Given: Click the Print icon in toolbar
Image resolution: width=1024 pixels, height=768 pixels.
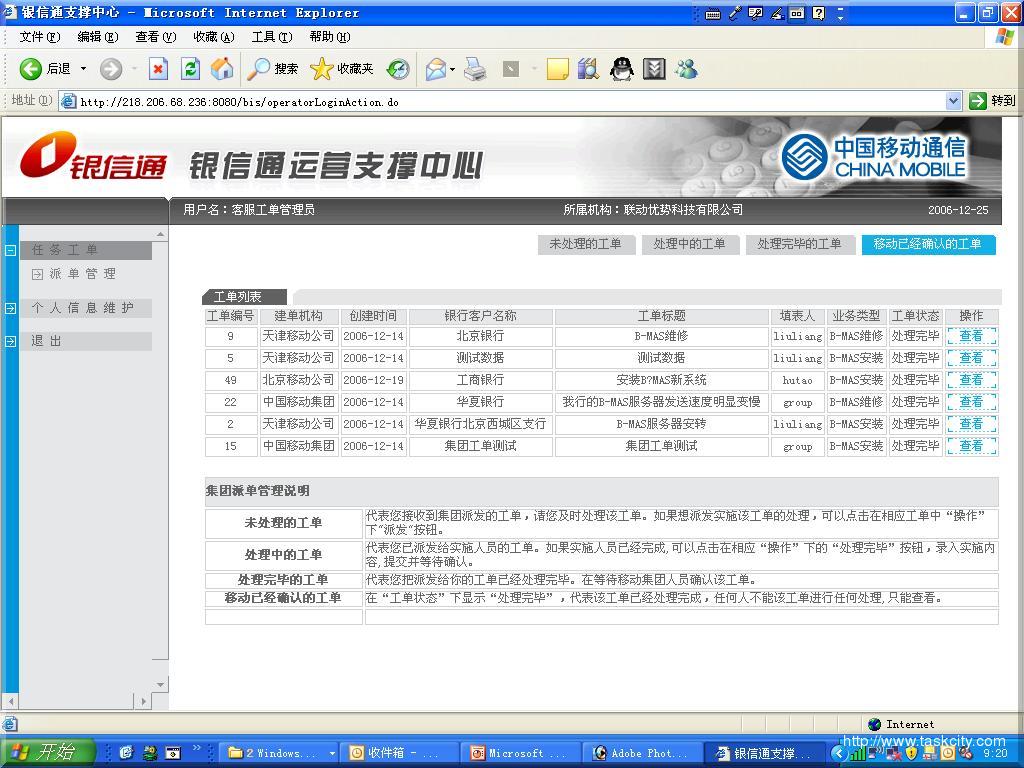Looking at the screenshot, I should click(475, 69).
